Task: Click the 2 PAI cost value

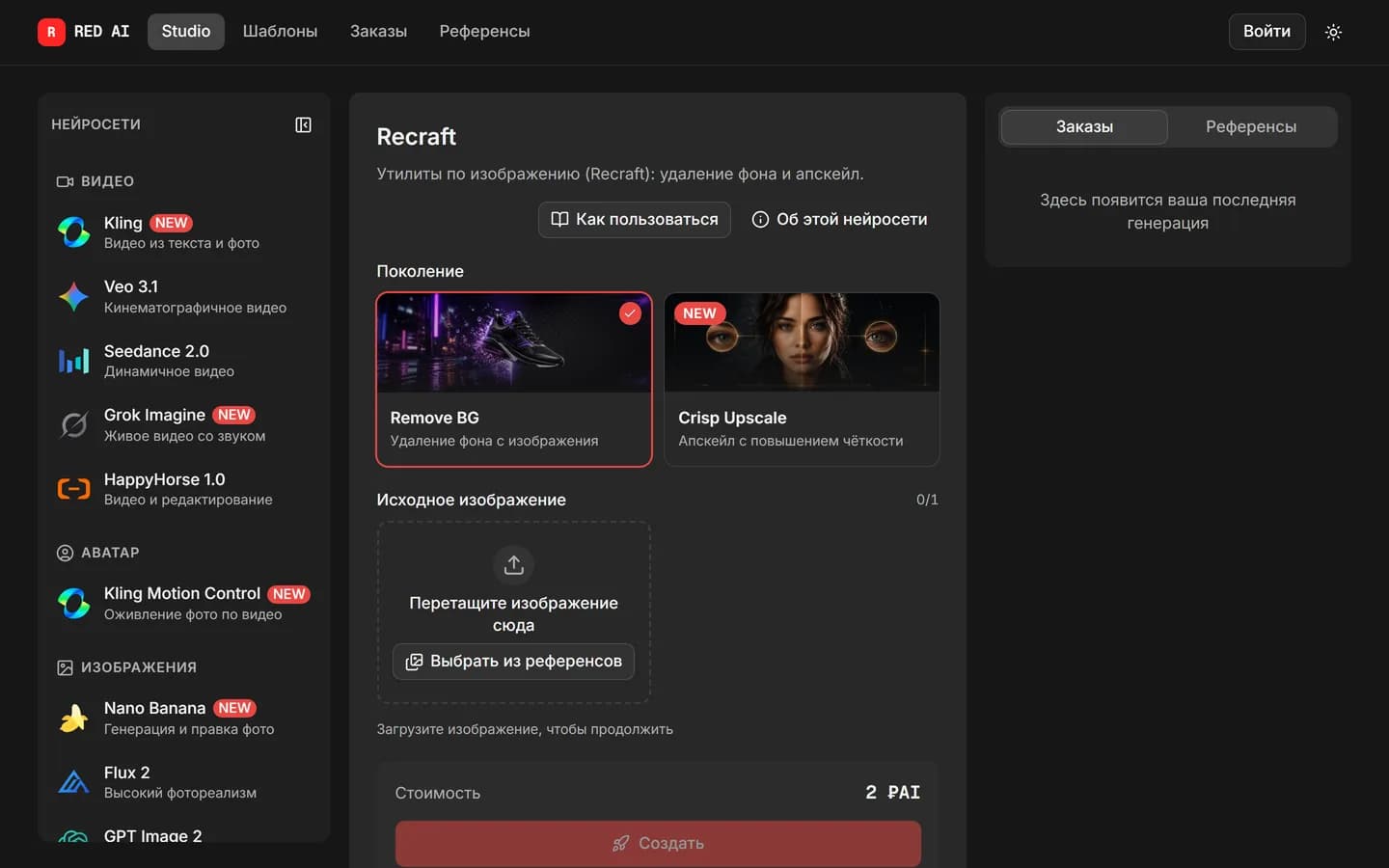Action: 892,793
